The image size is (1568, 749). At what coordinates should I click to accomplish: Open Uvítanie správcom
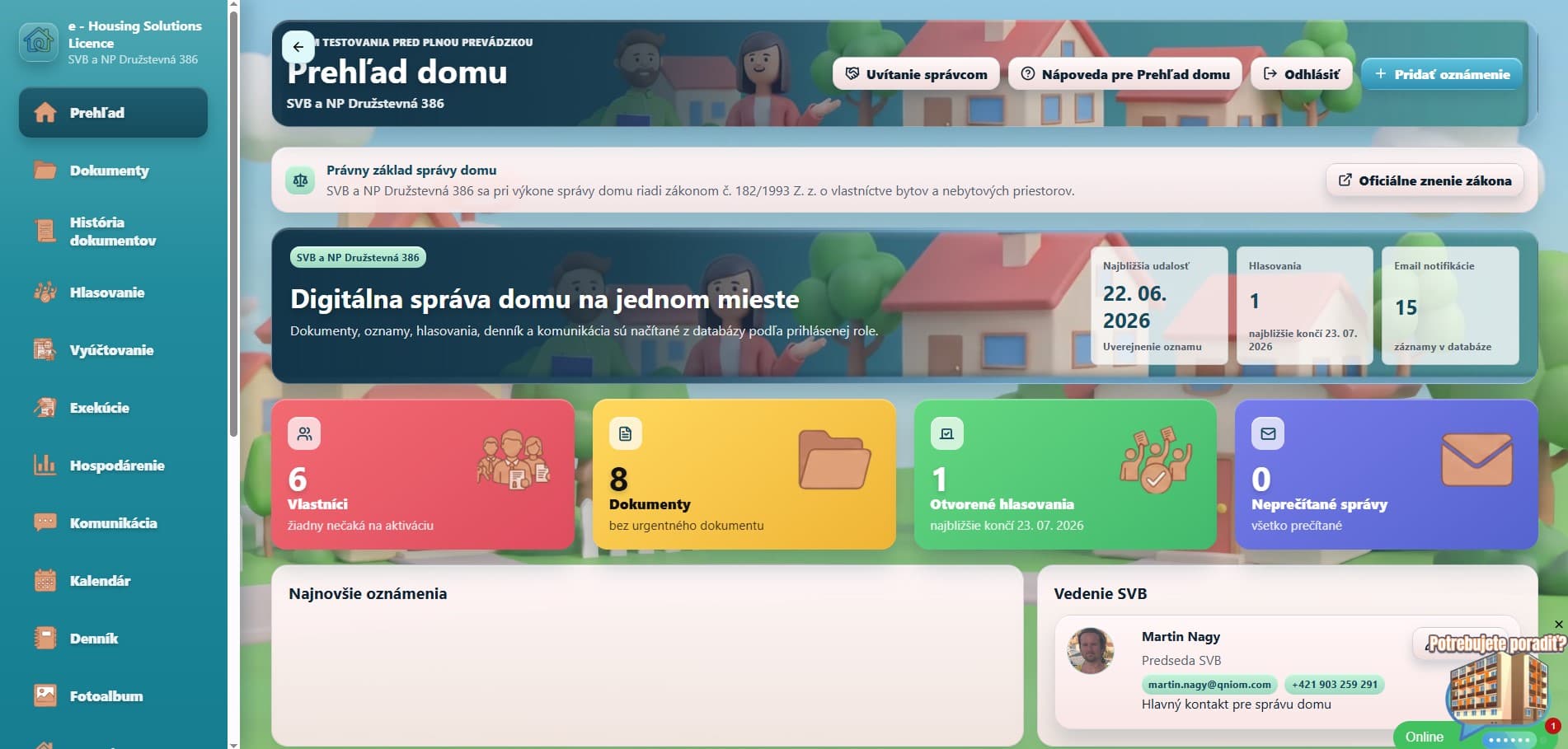click(916, 74)
